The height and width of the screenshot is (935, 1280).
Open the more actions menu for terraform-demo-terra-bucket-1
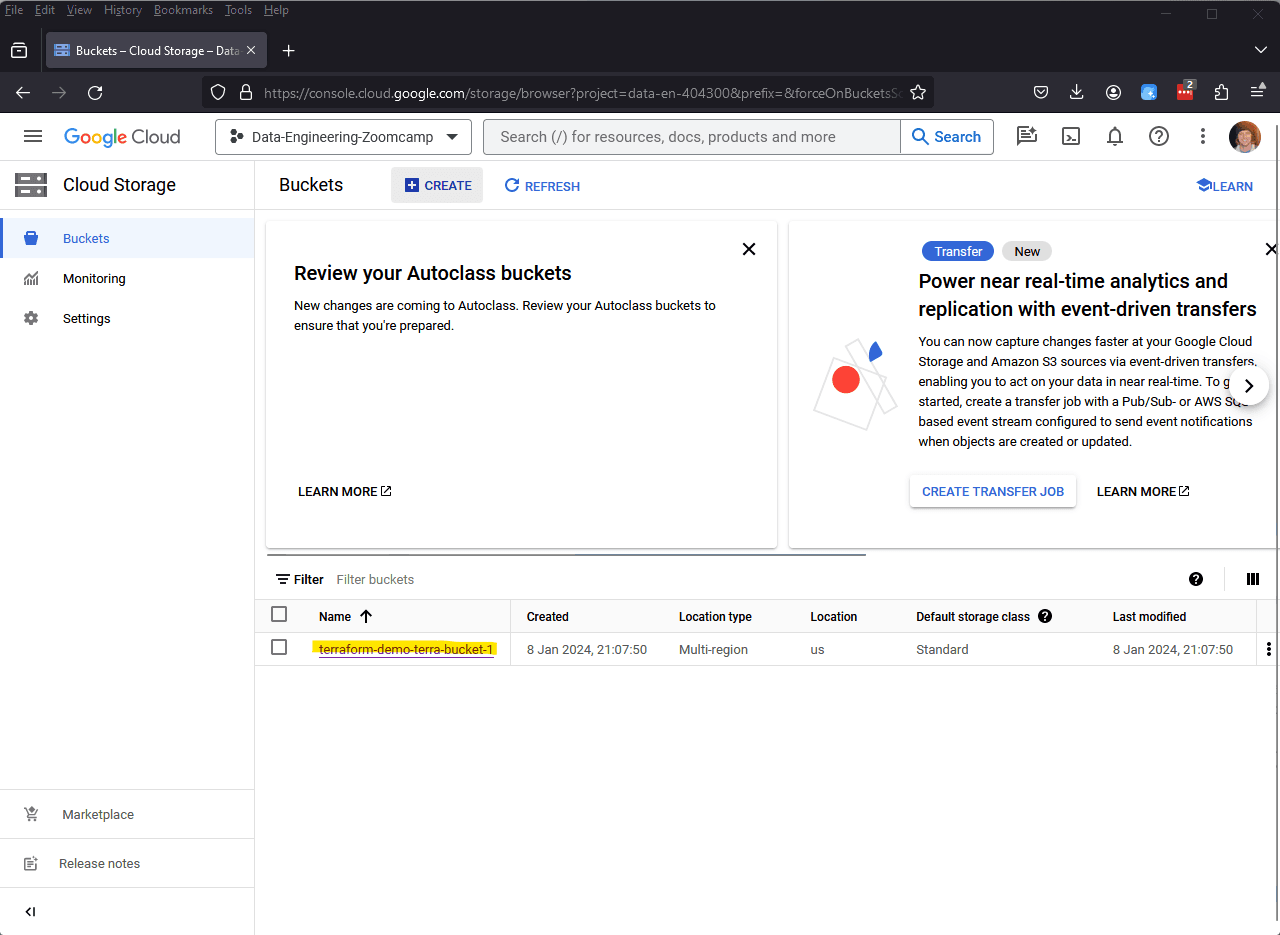pos(1269,649)
